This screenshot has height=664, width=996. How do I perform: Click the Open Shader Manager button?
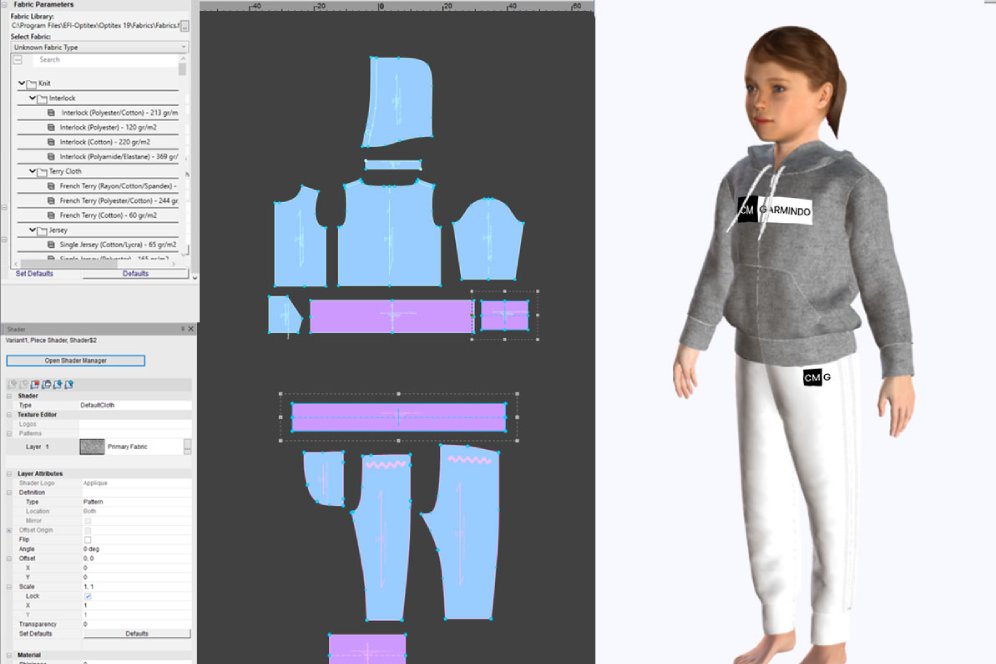pos(75,360)
